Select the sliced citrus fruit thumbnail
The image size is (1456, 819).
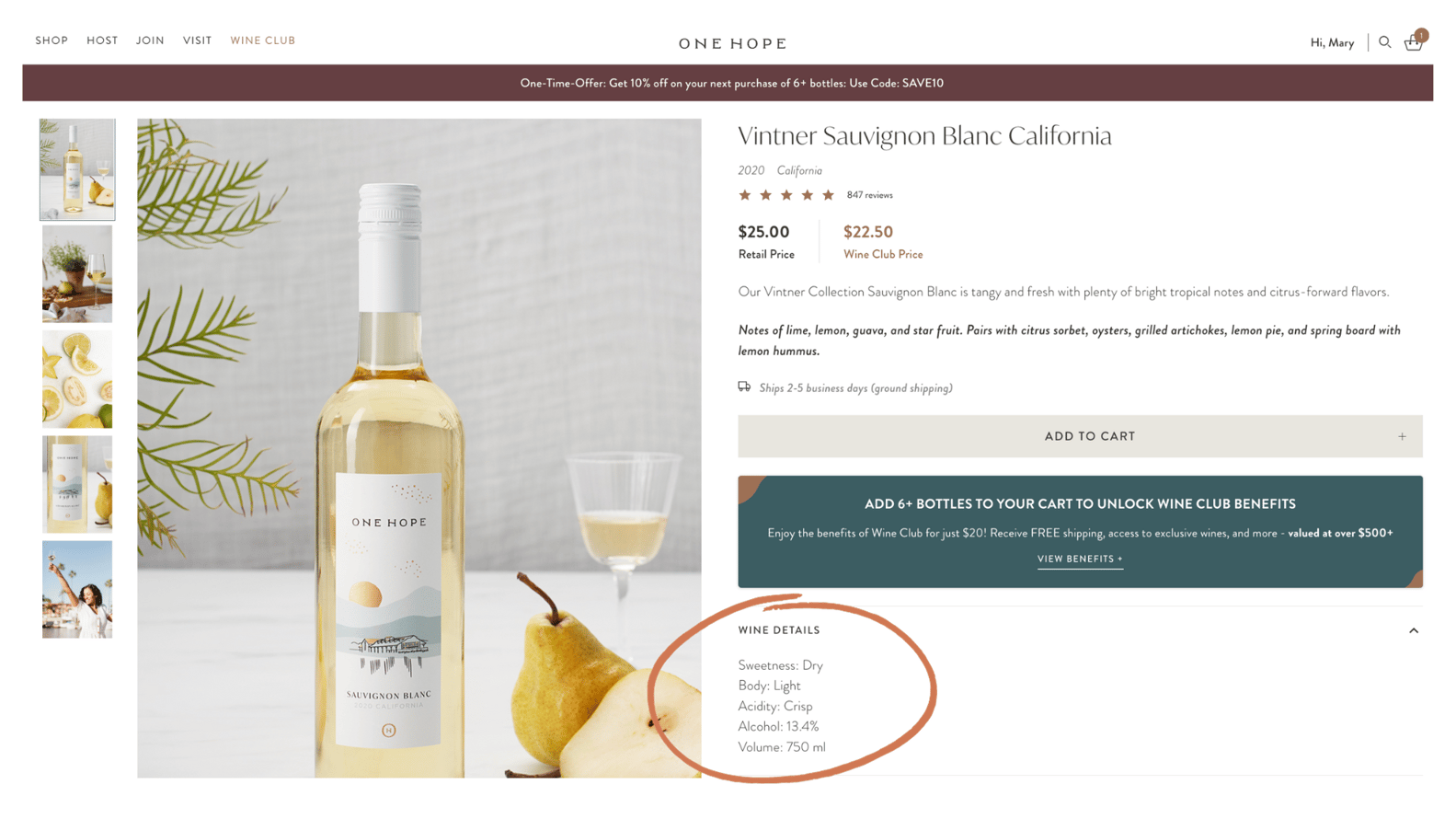[77, 379]
